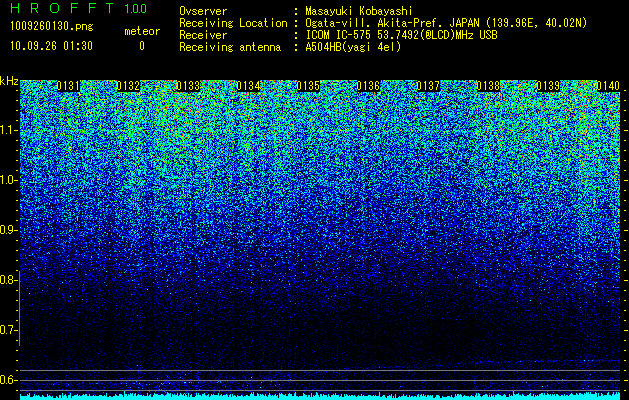
Task: Click the date stamp 10.09.26 01:30
Action: (51, 46)
